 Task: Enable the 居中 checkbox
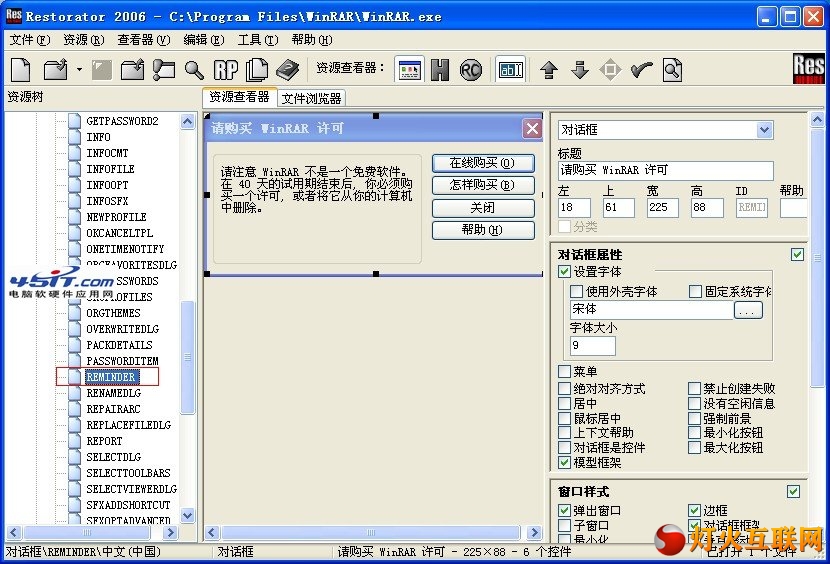(x=564, y=403)
